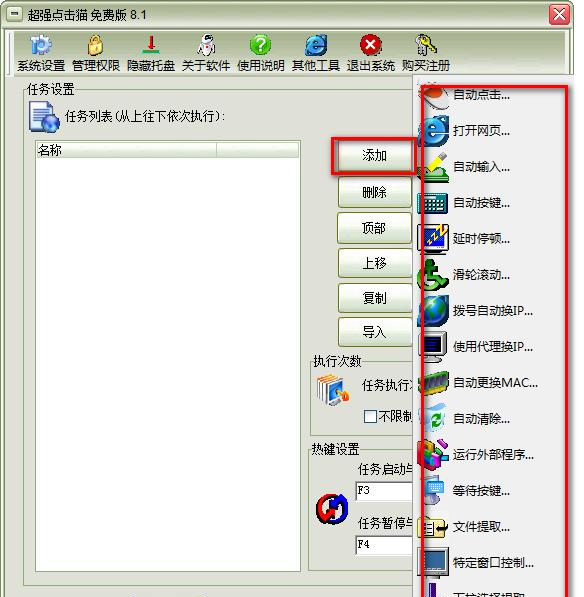Select the 自动按键... keyboard icon
Viewport: 584px width, 597px height.
432,203
